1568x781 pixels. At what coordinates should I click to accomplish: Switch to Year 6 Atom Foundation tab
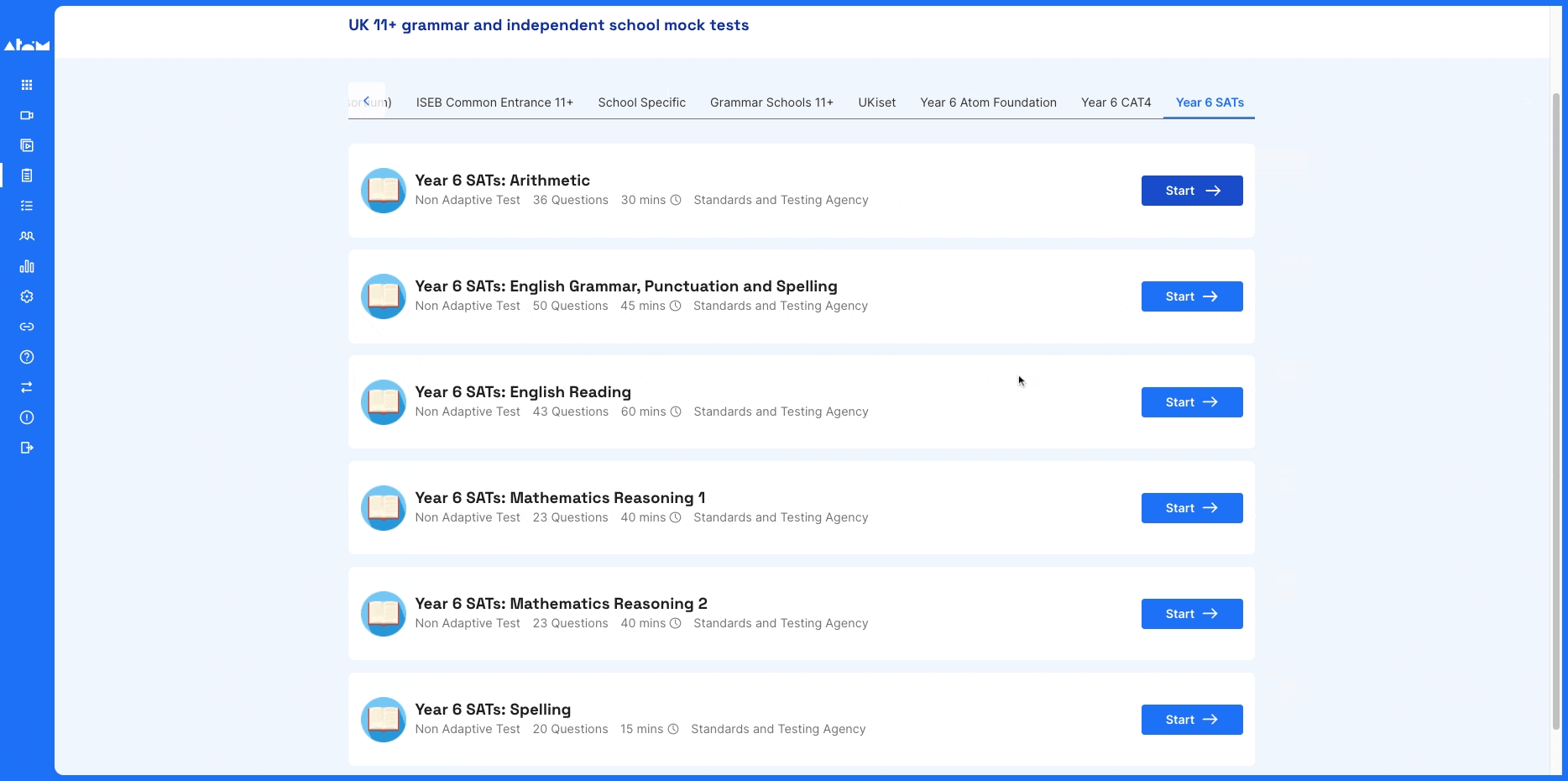pyautogui.click(x=988, y=102)
